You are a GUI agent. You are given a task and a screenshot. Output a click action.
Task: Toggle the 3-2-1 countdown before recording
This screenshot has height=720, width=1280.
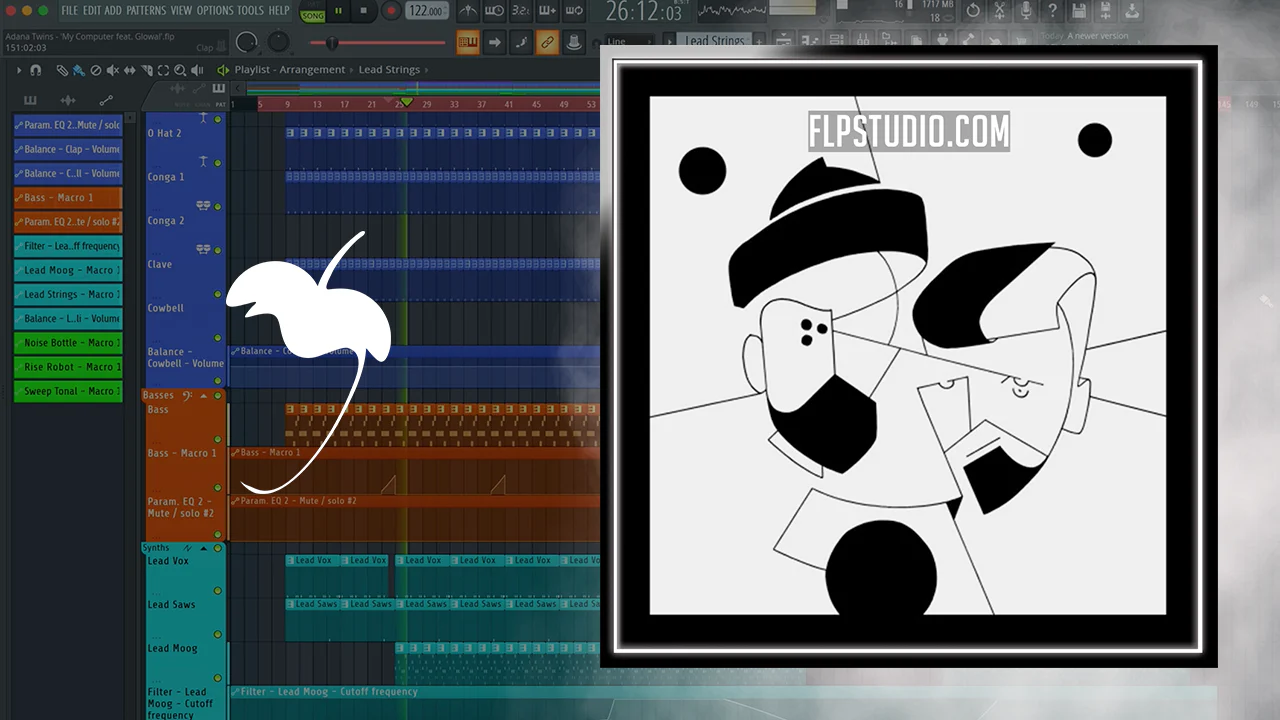pyautogui.click(x=521, y=12)
